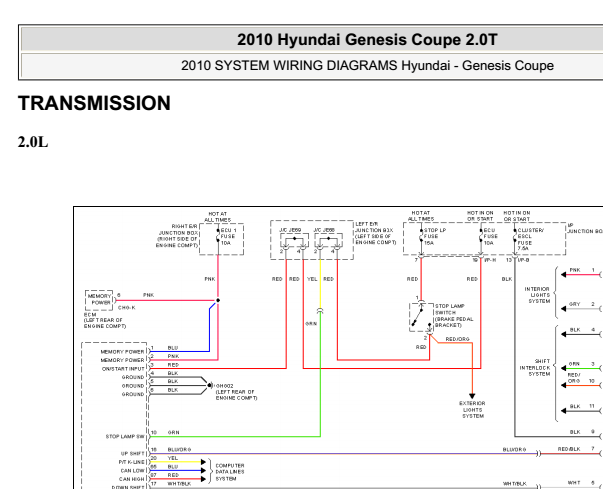Click the 'ECU FUSE 10A' label in I/P junction box
603x489 pixels.
pos(491,236)
